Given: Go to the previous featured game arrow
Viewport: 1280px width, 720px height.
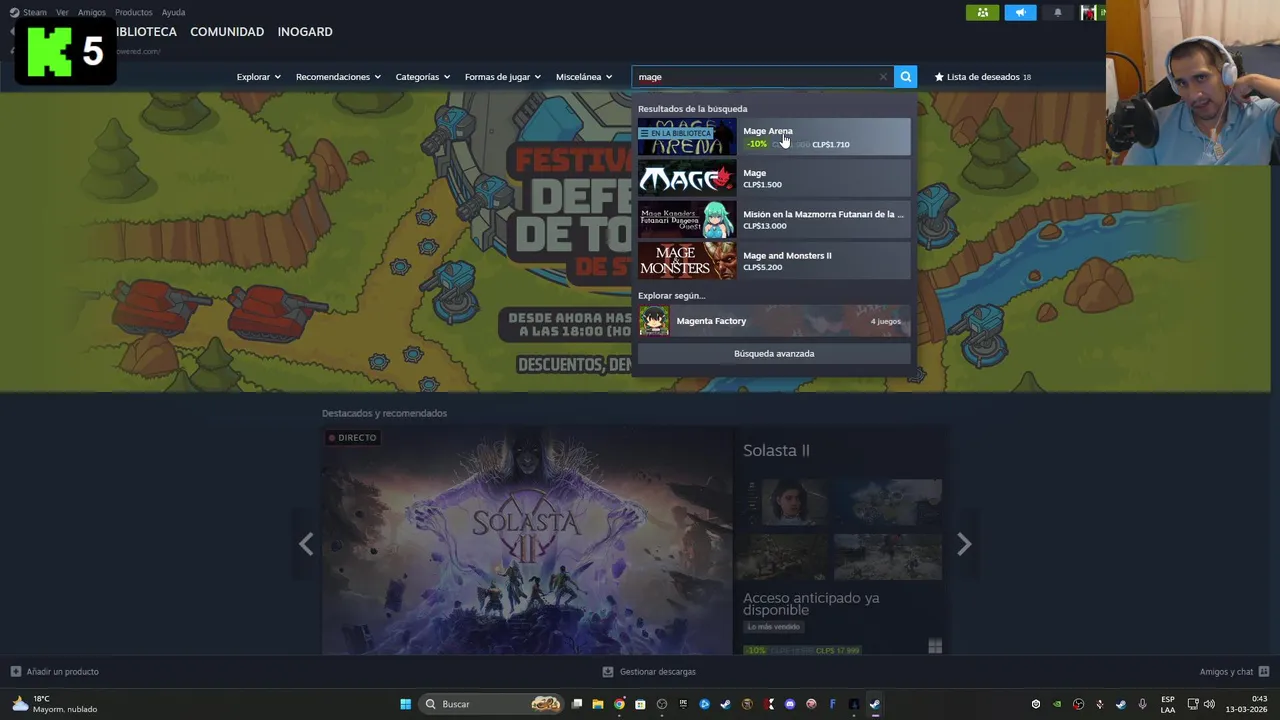Looking at the screenshot, I should (x=306, y=544).
